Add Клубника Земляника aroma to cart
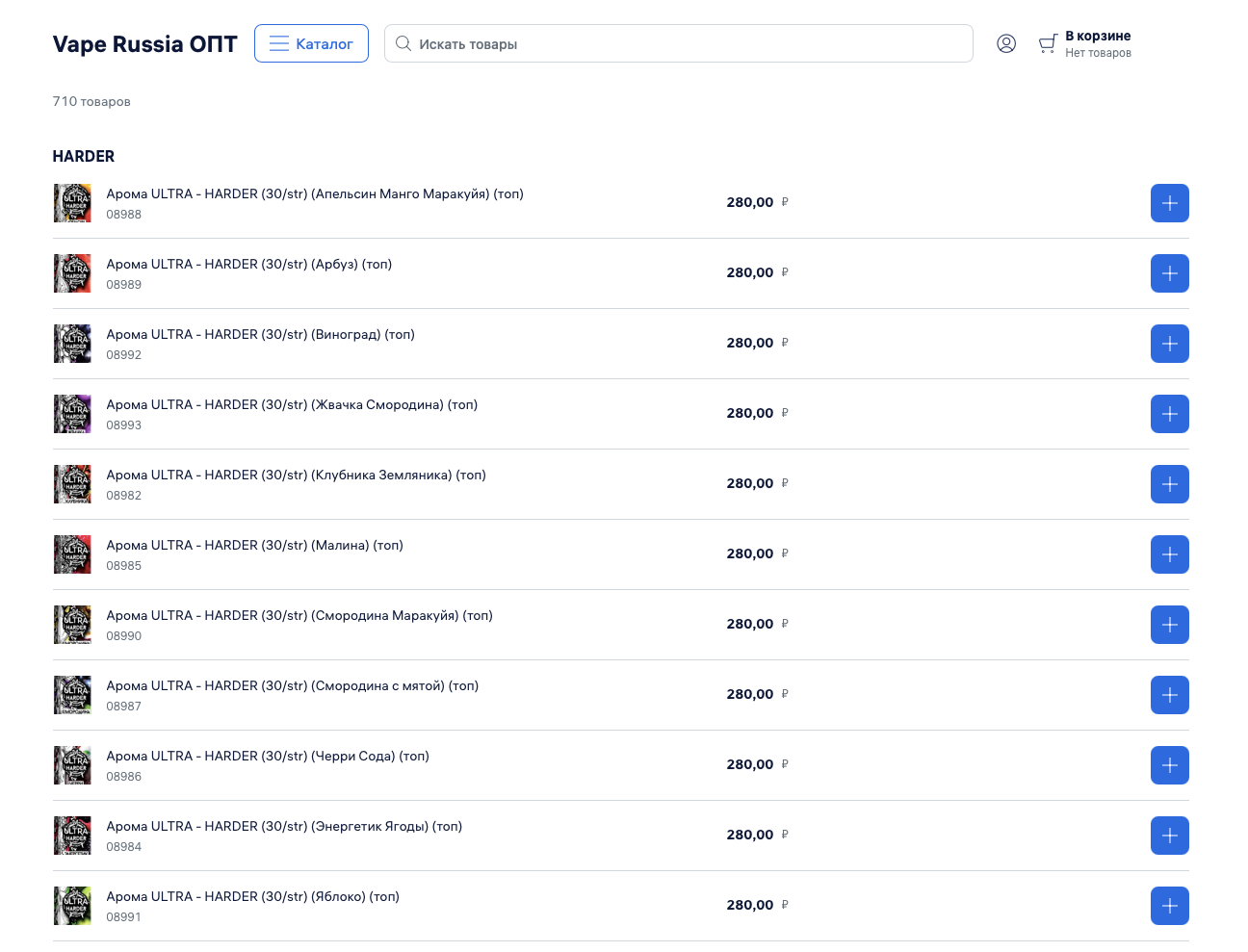This screenshot has height=952, width=1248. pyautogui.click(x=1170, y=484)
